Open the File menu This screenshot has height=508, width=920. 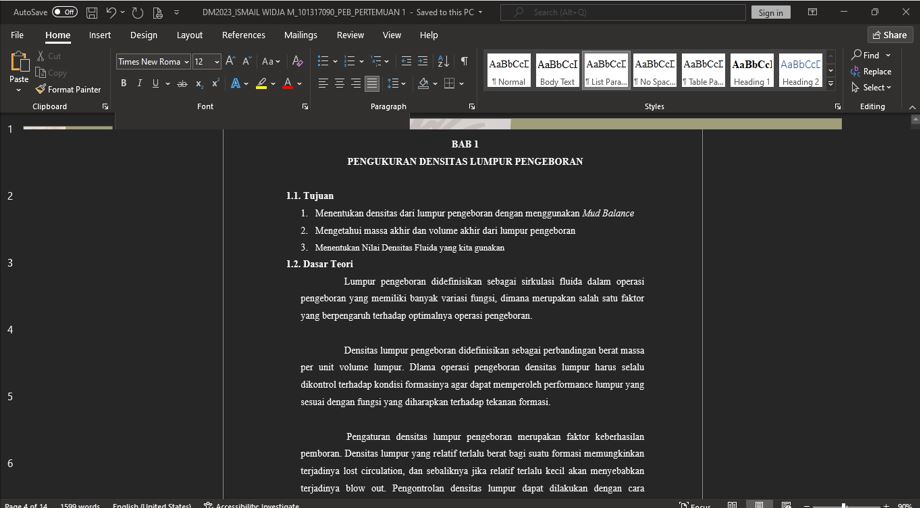17,35
